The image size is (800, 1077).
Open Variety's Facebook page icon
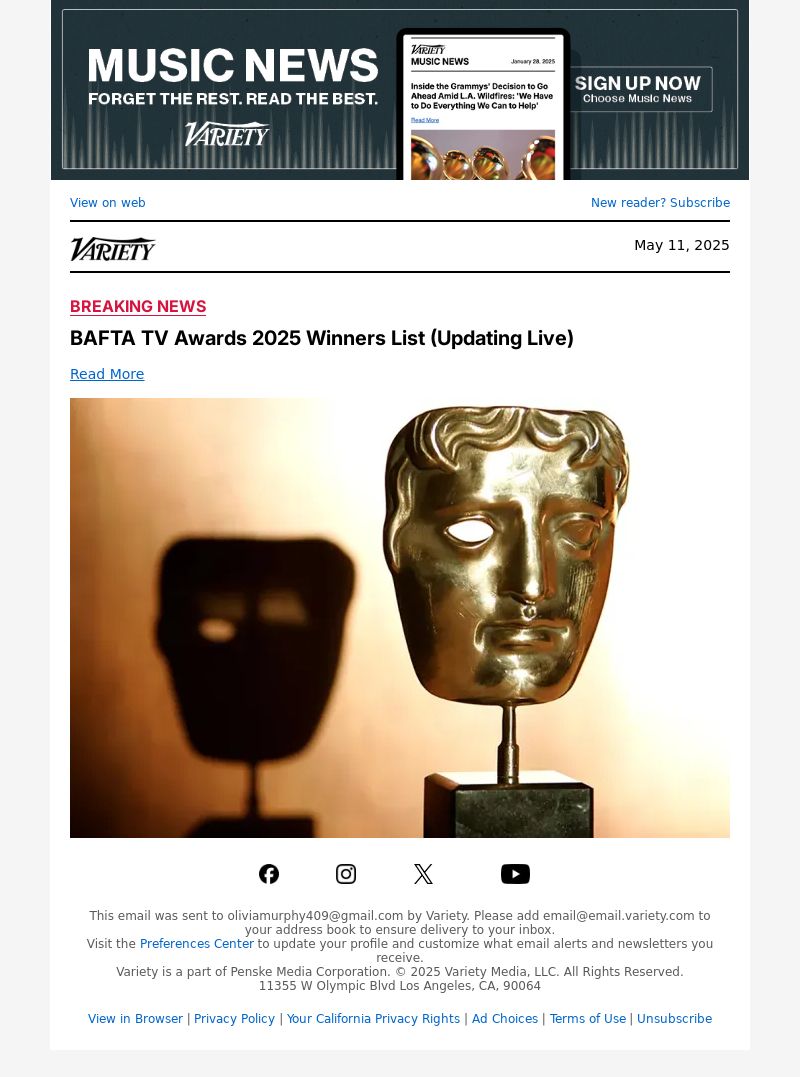tap(268, 874)
